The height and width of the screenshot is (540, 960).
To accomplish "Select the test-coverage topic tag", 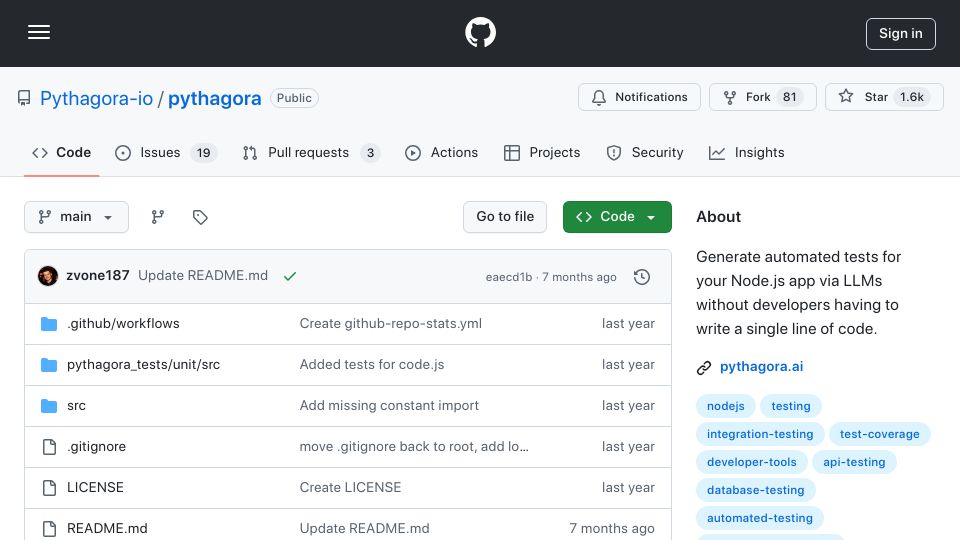I will pyautogui.click(x=879, y=434).
